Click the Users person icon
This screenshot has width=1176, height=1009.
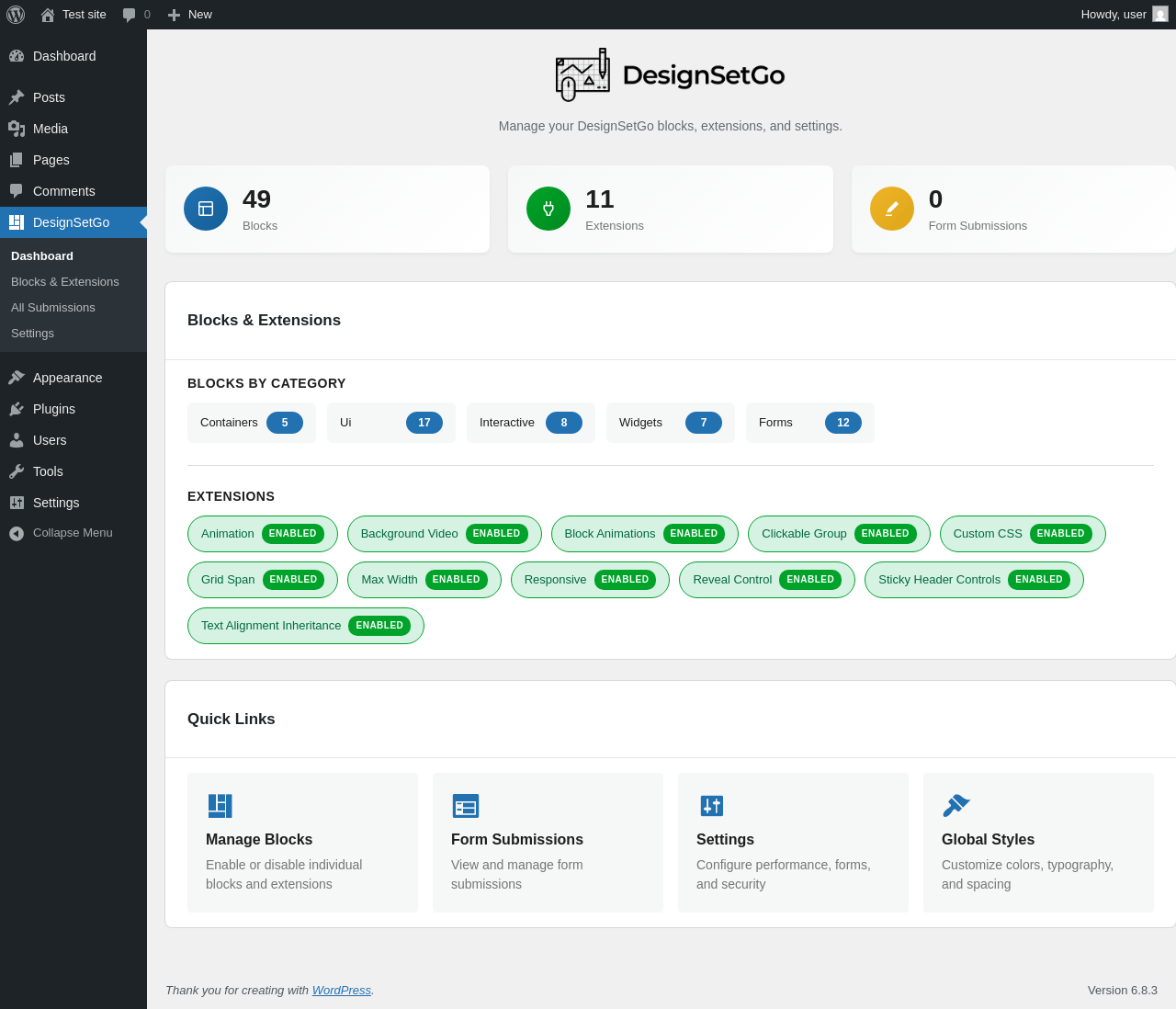pos(17,440)
